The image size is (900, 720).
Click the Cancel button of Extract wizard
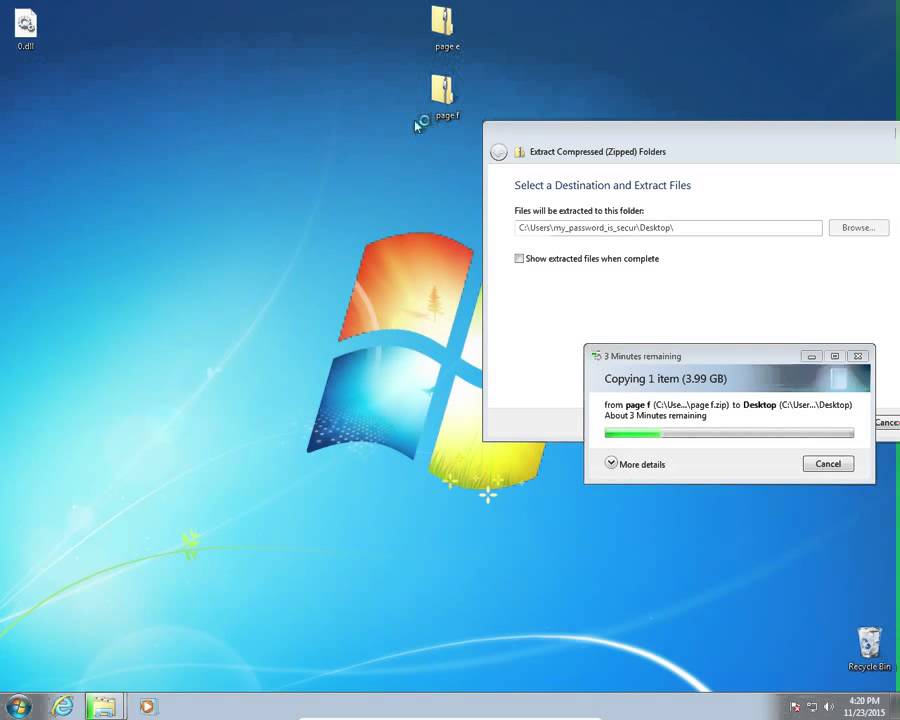click(887, 423)
